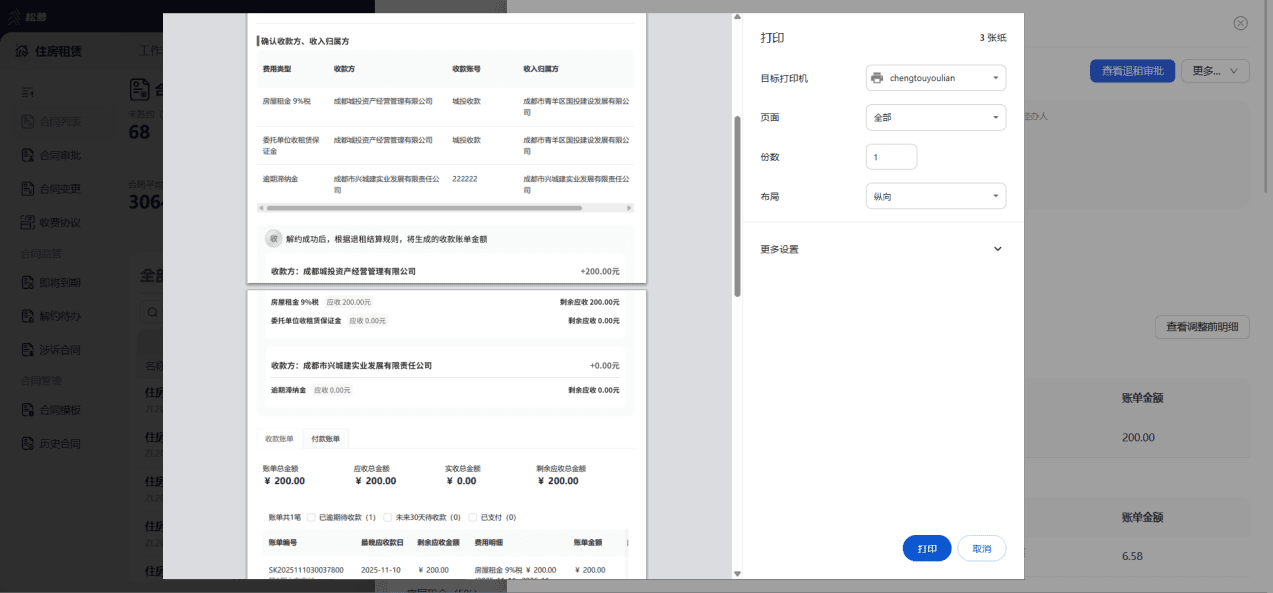This screenshot has width=1273, height=593.
Task: Click the 打印 print button
Action: coord(927,548)
